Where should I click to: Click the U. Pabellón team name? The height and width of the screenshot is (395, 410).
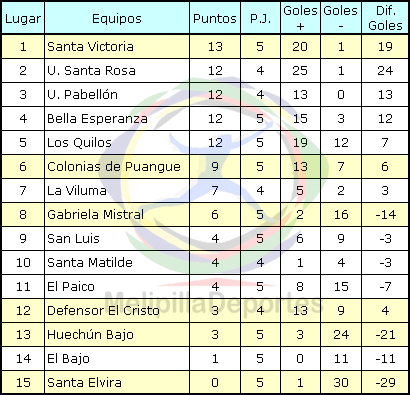[82, 94]
